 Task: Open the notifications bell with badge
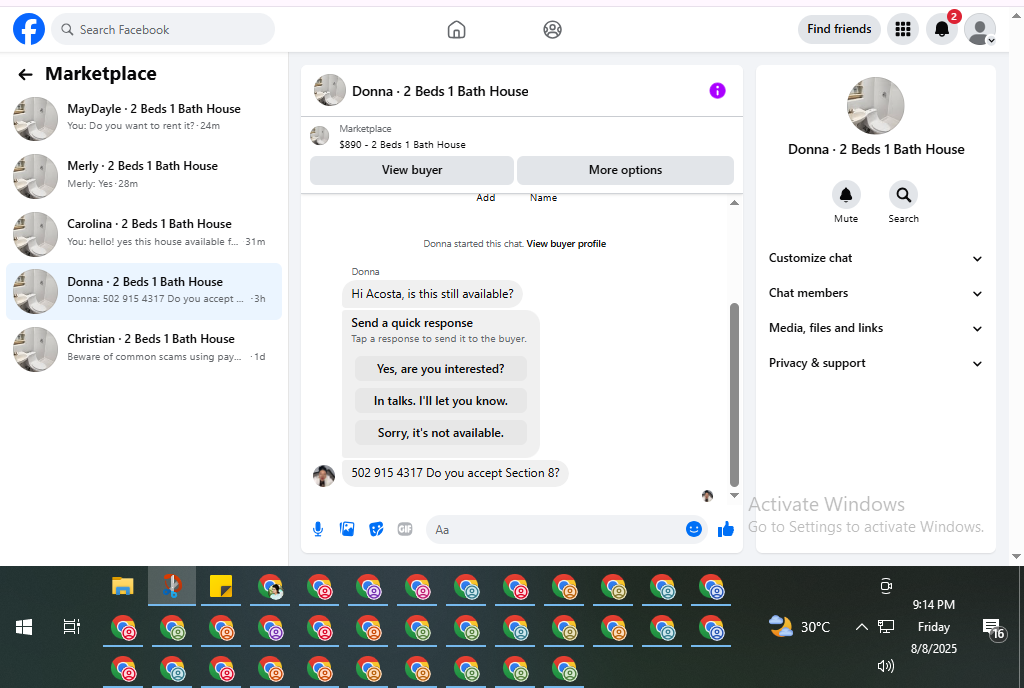tap(942, 29)
